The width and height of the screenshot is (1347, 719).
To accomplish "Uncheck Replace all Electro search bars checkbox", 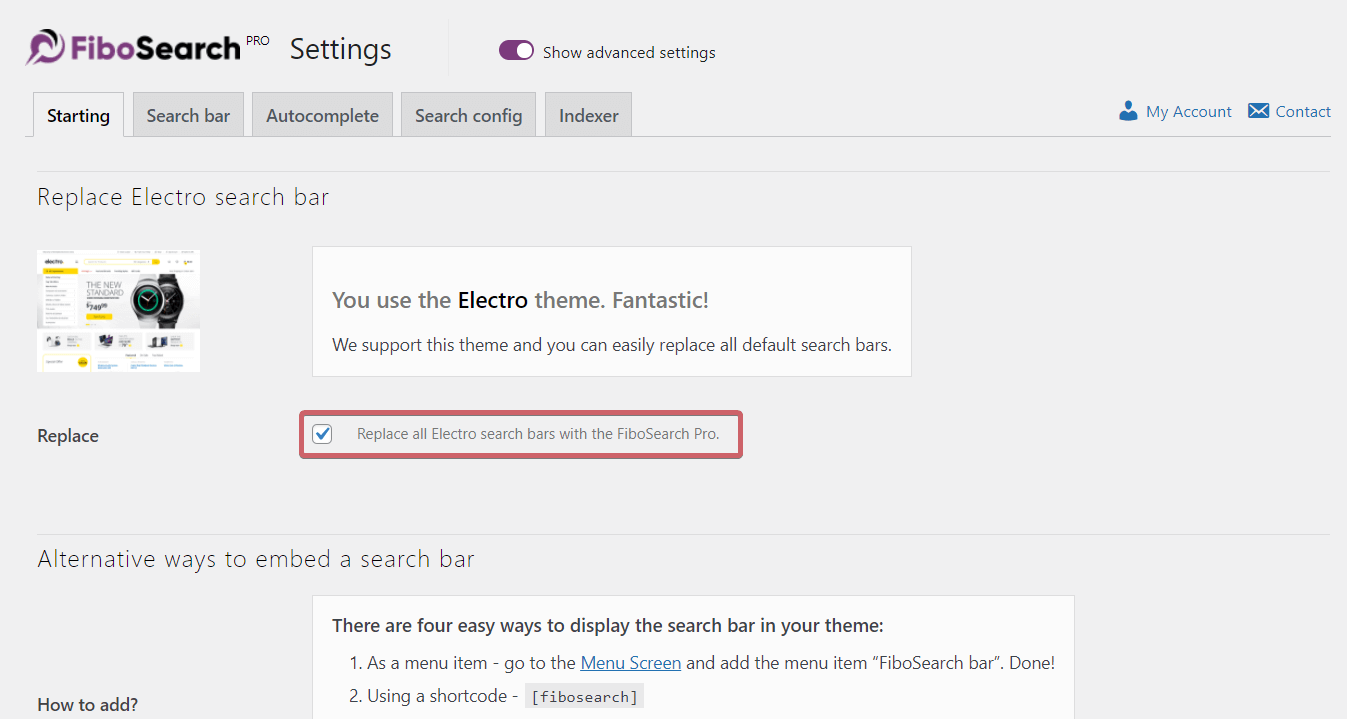I will tap(322, 434).
